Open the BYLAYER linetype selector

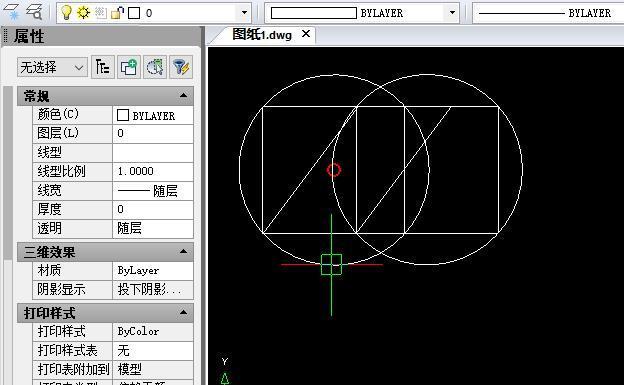click(x=548, y=13)
